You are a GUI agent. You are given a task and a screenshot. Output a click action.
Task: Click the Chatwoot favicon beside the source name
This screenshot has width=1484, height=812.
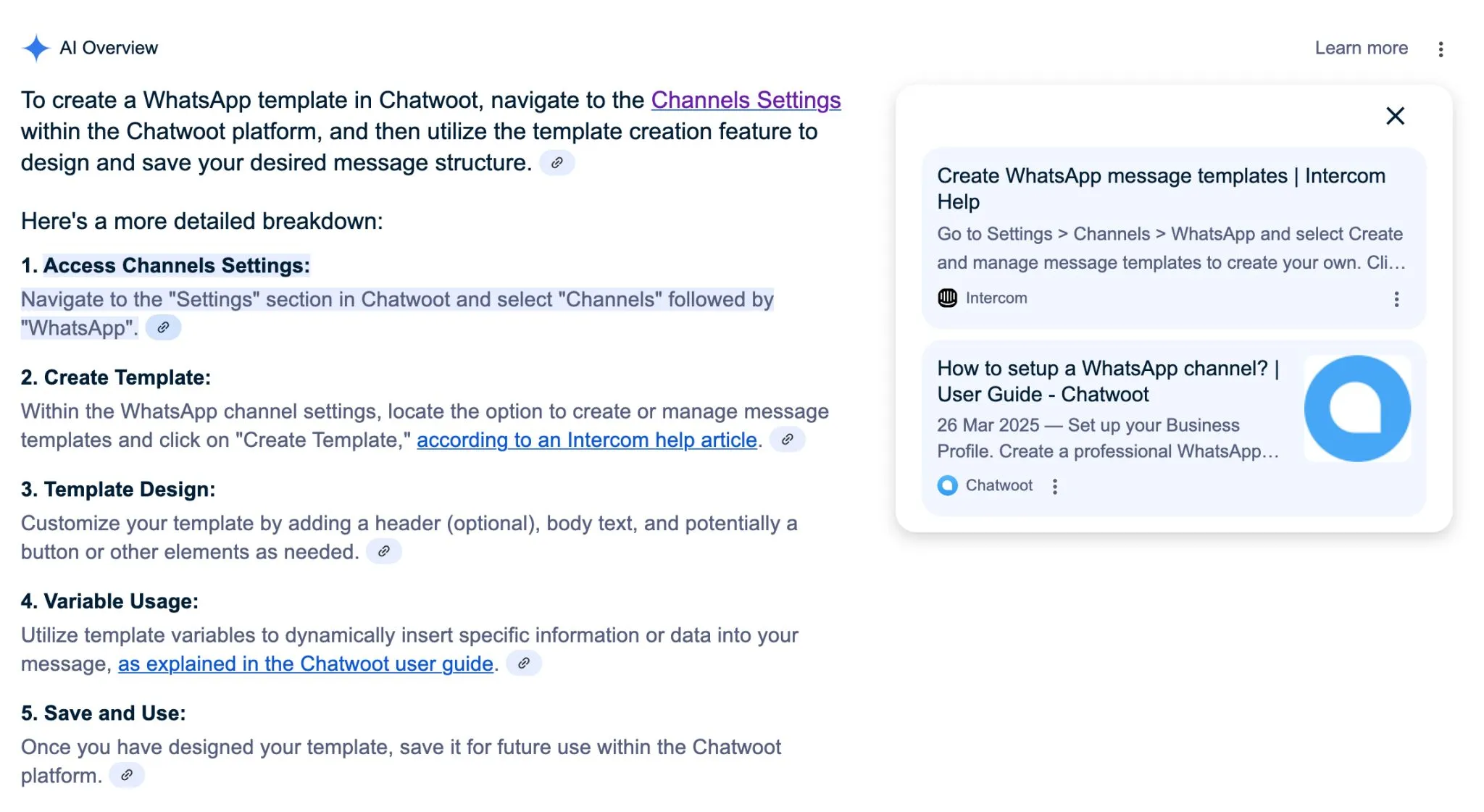[947, 485]
